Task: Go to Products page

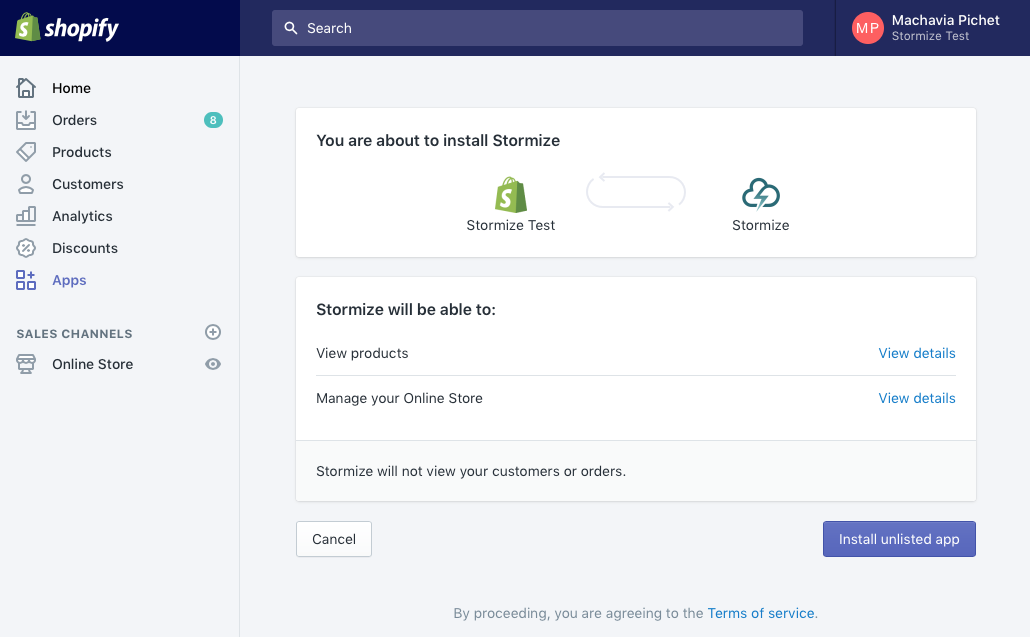Action: (82, 152)
